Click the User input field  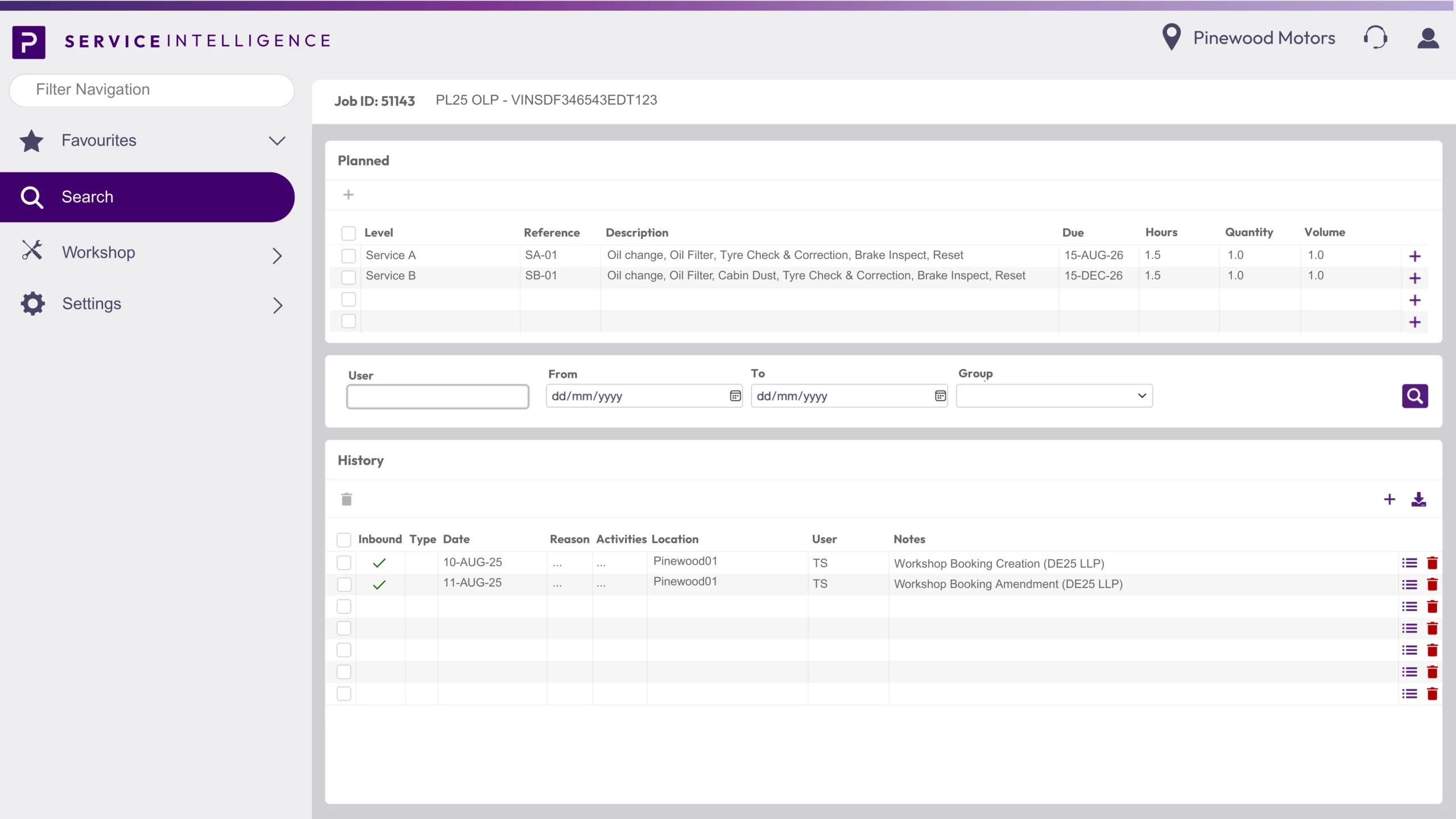[437, 396]
